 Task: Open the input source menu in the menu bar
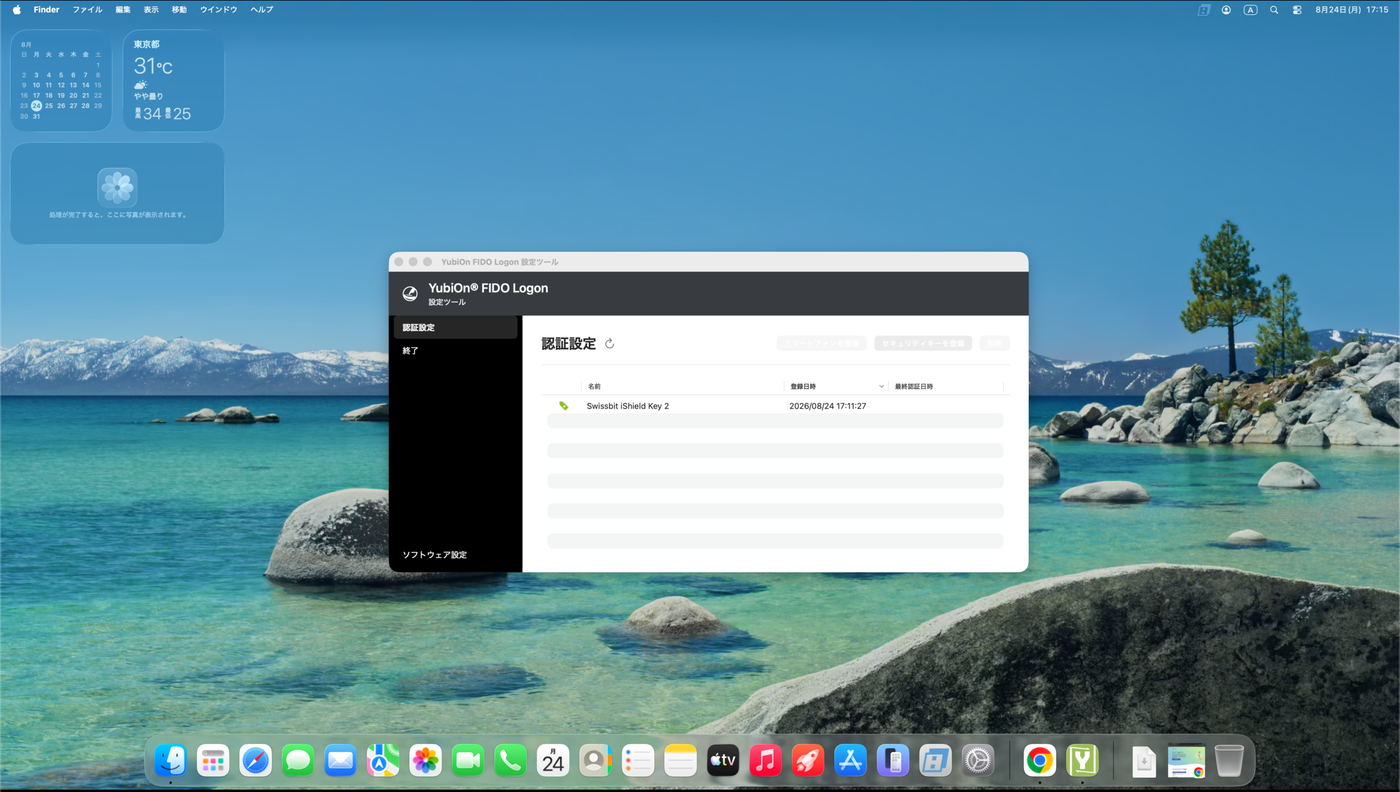click(1250, 10)
